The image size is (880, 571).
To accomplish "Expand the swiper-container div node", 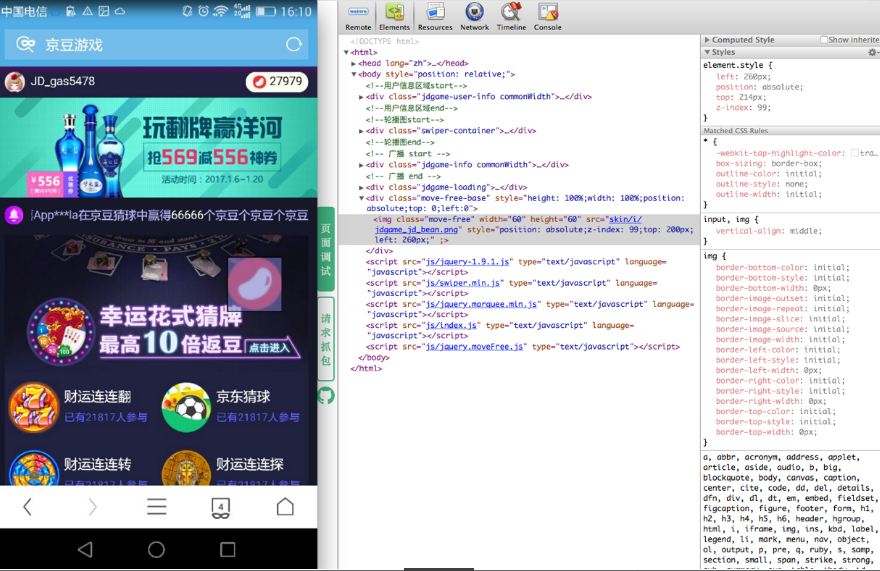I will click(x=361, y=131).
